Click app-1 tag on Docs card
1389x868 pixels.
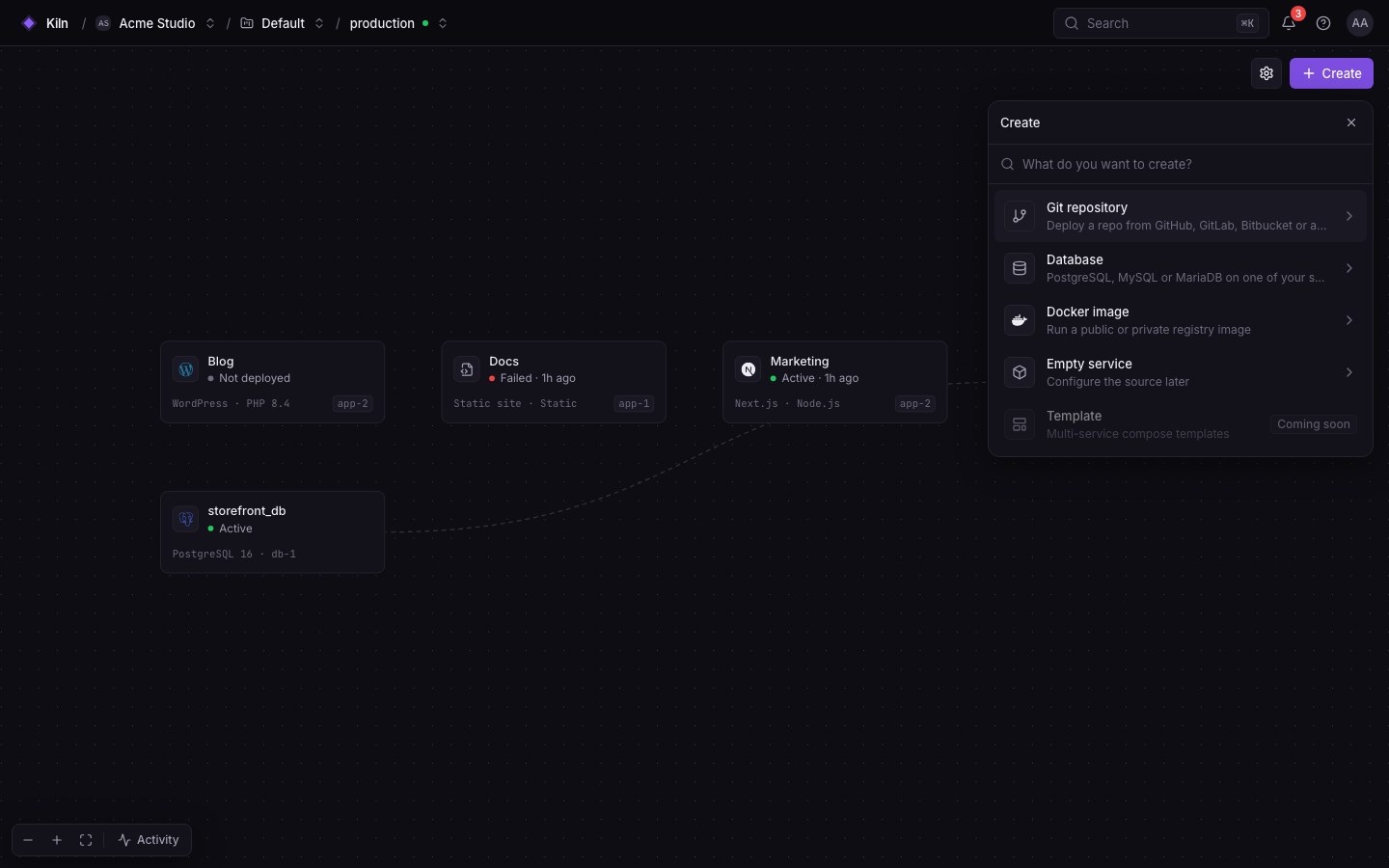[634, 404]
